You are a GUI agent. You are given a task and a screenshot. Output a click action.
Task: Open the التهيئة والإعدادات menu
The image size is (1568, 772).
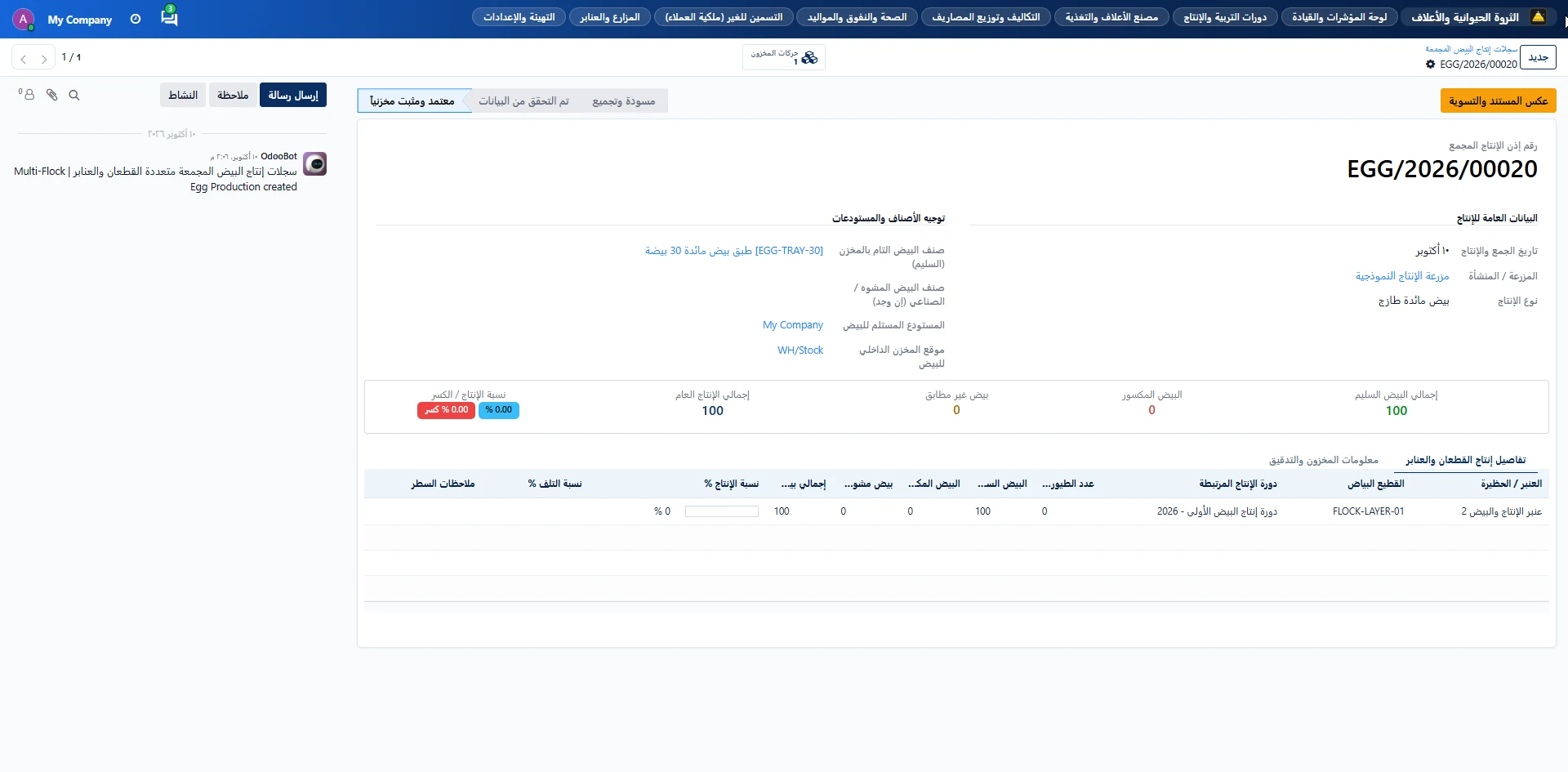pyautogui.click(x=519, y=17)
